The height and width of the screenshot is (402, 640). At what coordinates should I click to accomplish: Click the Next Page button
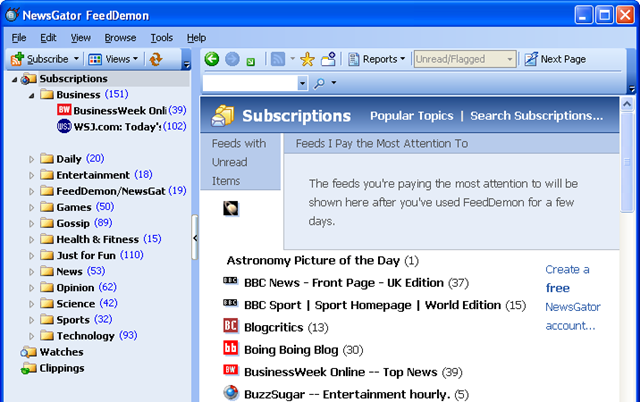555,59
